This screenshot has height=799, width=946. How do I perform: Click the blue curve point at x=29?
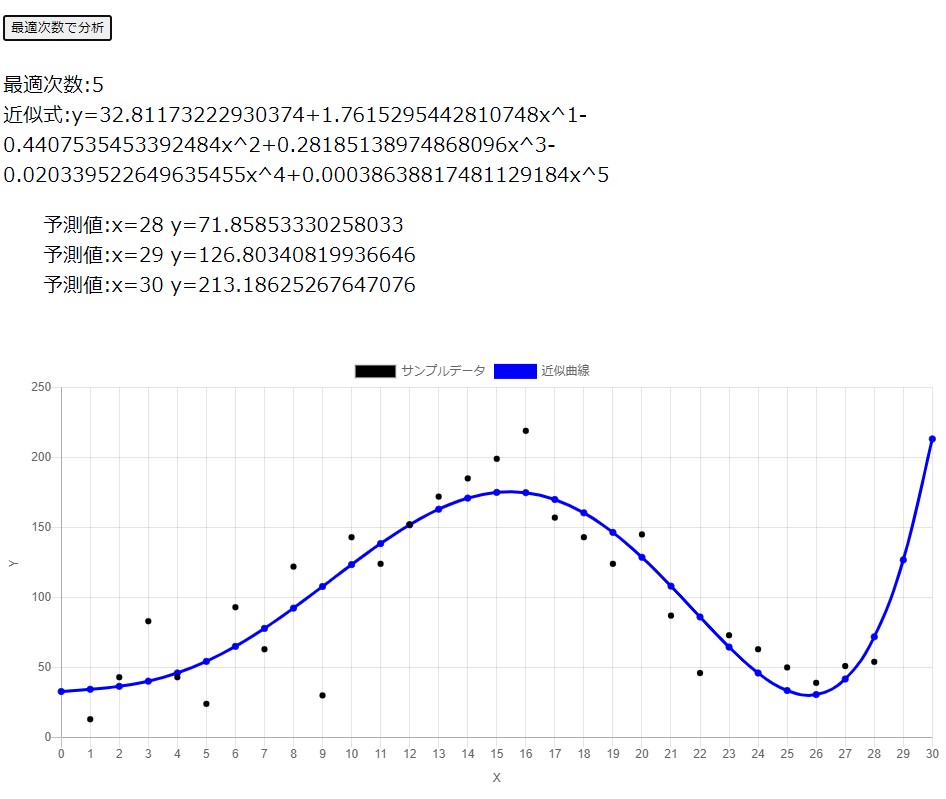pos(903,560)
